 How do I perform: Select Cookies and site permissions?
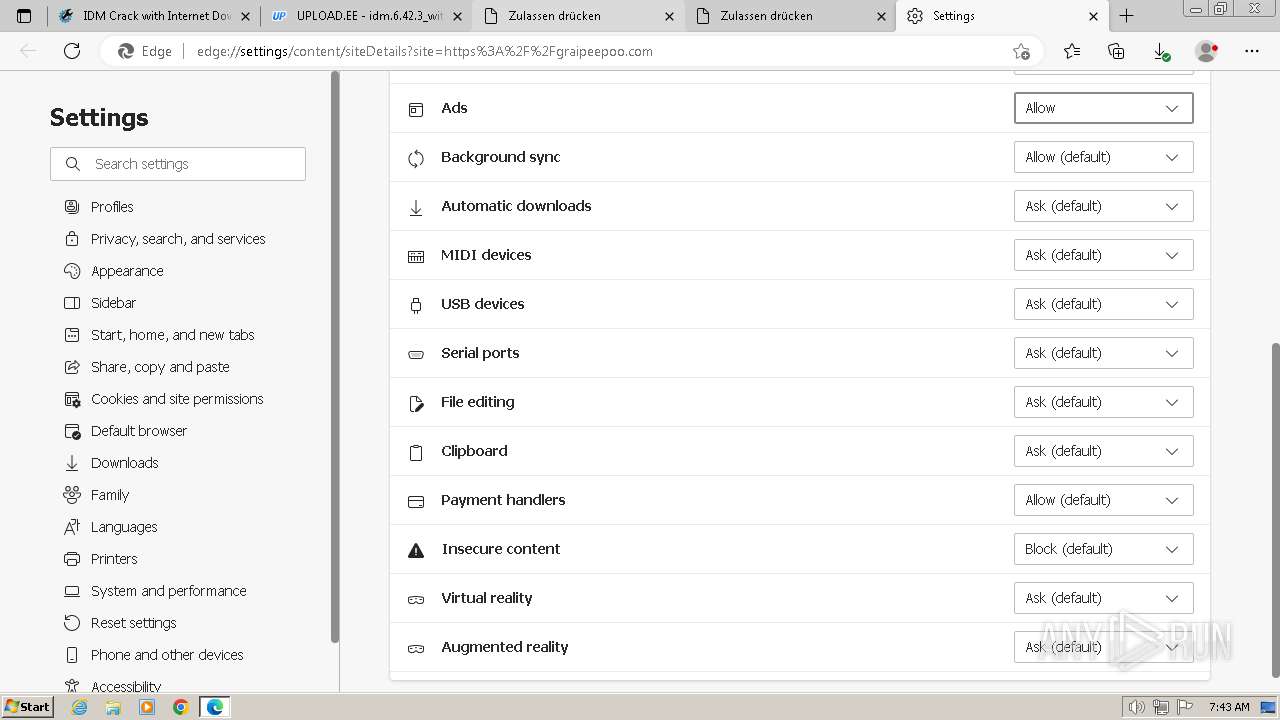point(177,399)
